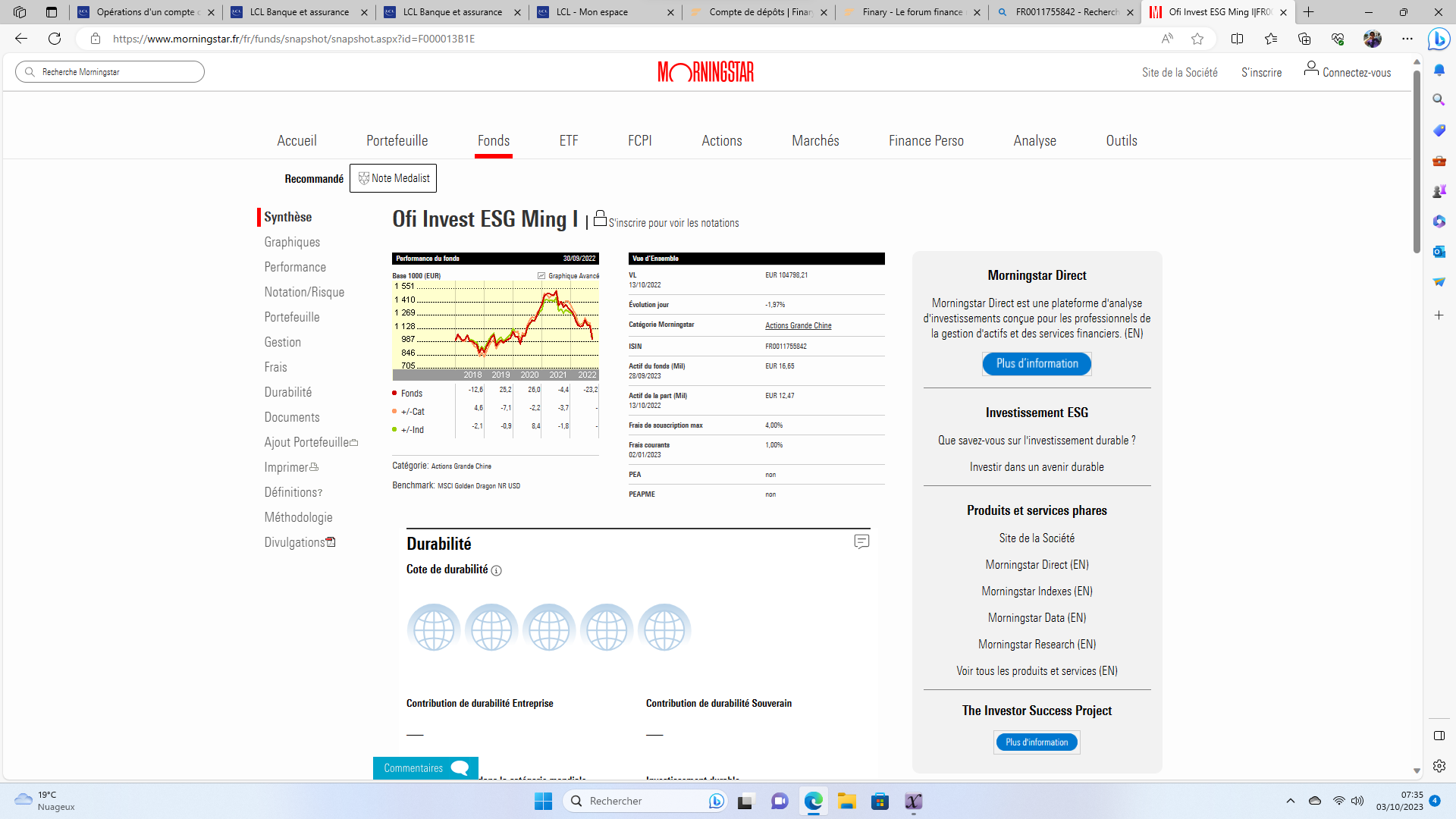Add this page to favorites star
This screenshot has height=819, width=1456.
[1197, 39]
